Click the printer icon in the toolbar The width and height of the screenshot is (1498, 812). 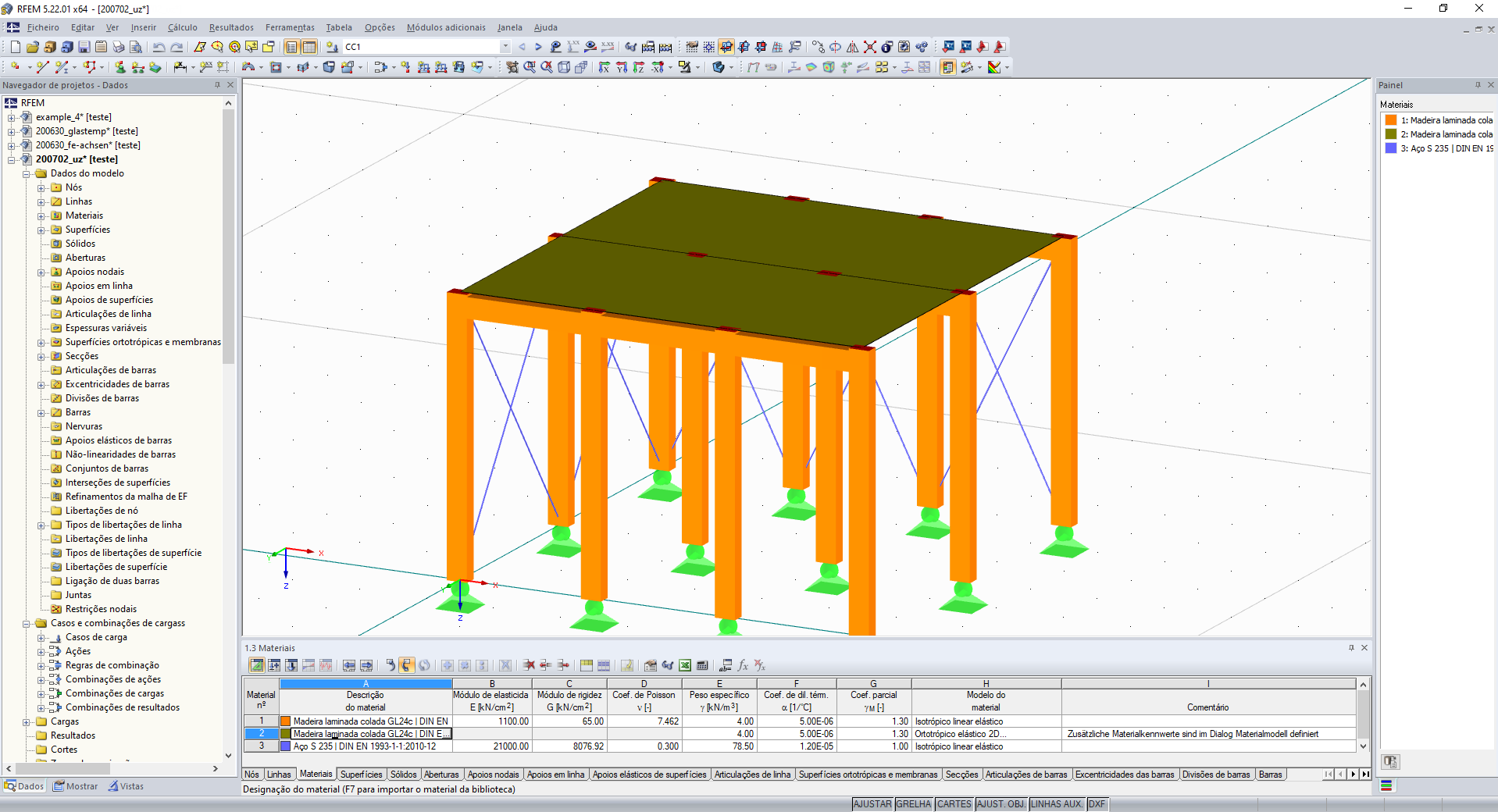[119, 47]
